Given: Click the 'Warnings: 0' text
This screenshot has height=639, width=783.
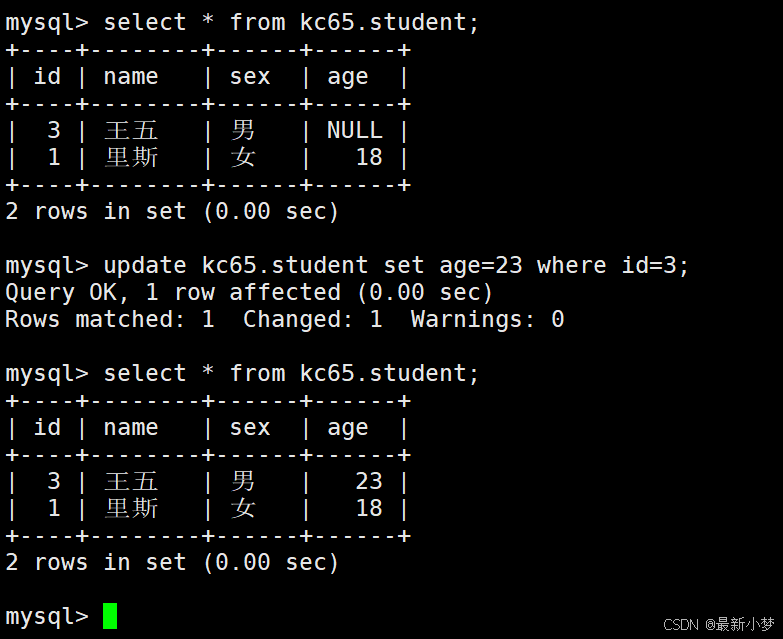Looking at the screenshot, I should pyautogui.click(x=487, y=319).
